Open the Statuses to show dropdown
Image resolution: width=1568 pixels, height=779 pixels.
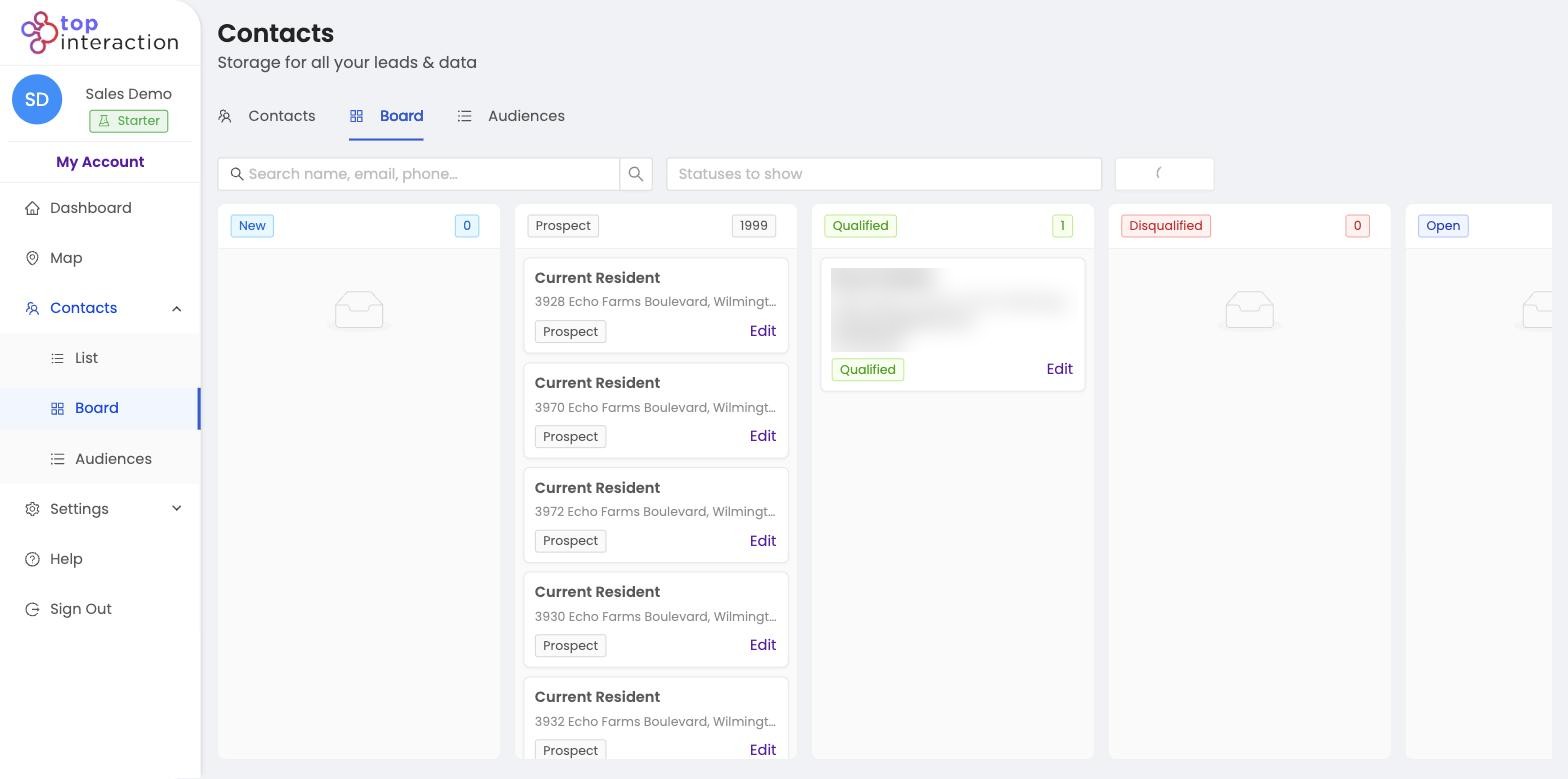coord(884,174)
